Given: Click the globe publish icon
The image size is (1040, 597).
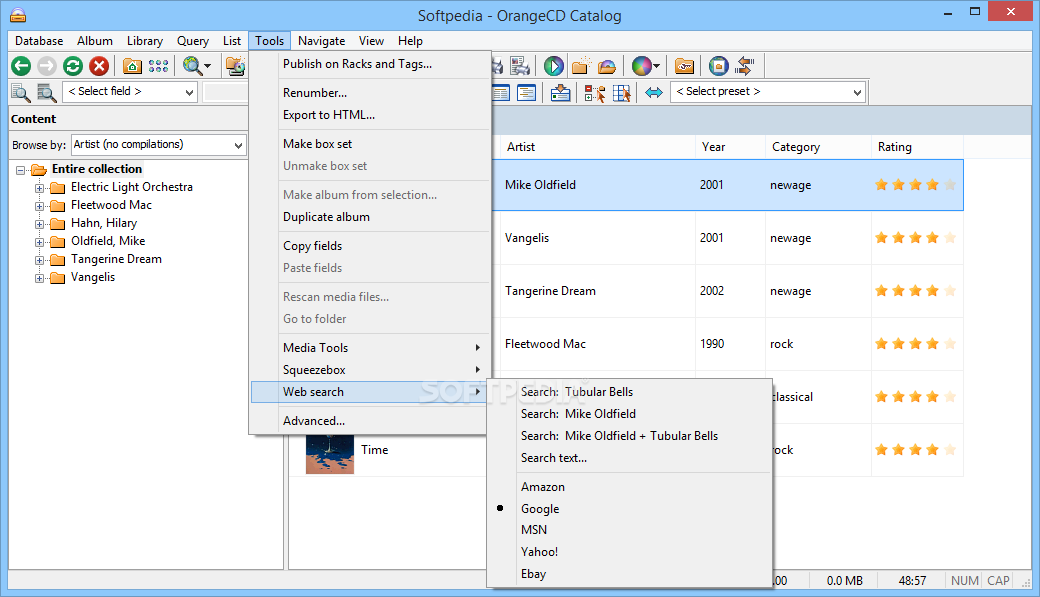Looking at the screenshot, I should (718, 66).
